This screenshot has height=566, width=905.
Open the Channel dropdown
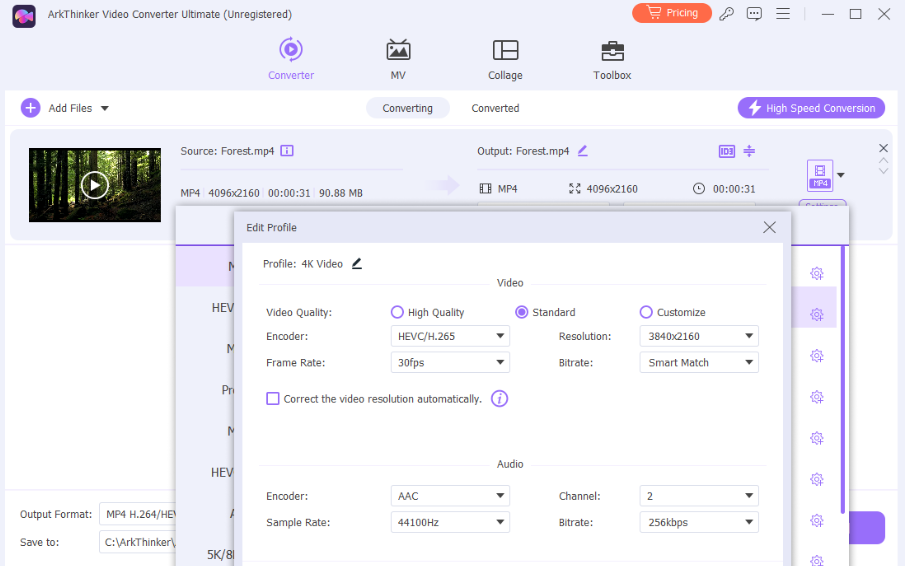point(699,496)
